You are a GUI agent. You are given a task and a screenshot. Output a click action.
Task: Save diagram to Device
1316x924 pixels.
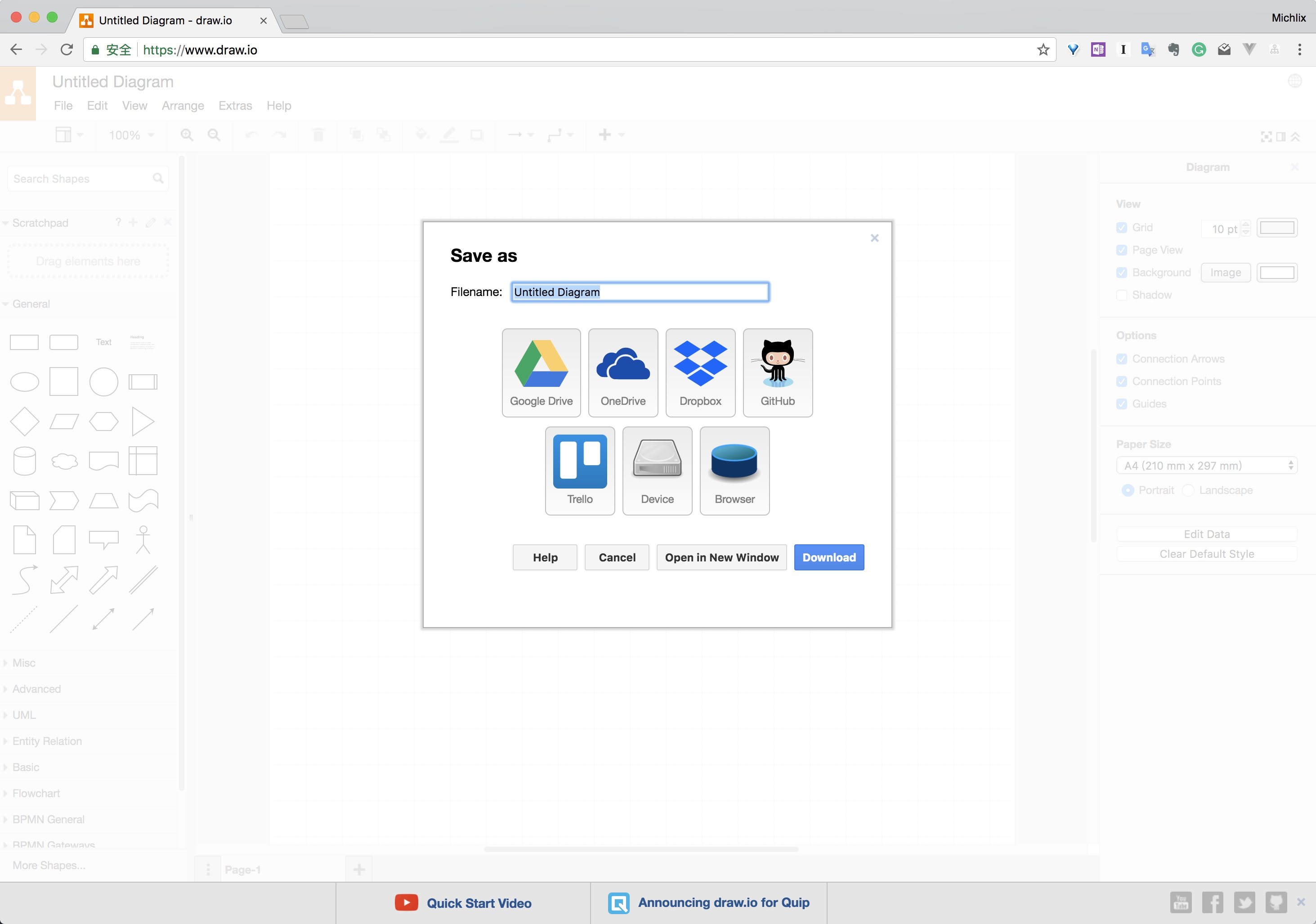(657, 470)
